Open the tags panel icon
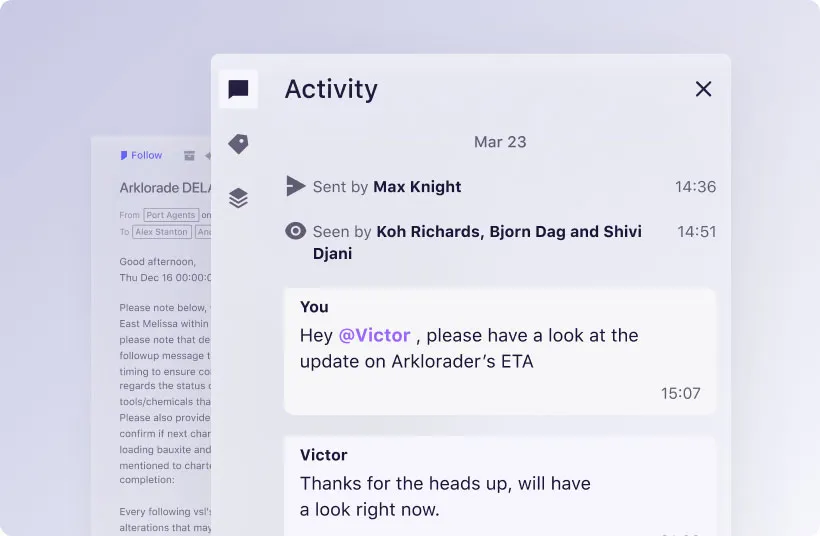 tap(238, 144)
